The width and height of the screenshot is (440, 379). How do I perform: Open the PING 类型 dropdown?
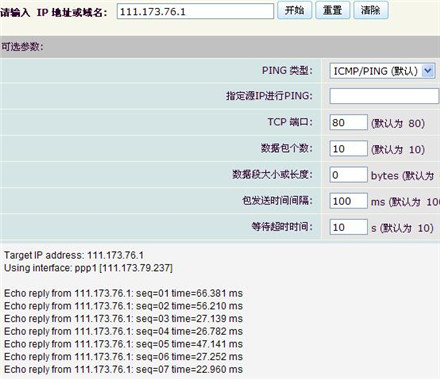382,71
